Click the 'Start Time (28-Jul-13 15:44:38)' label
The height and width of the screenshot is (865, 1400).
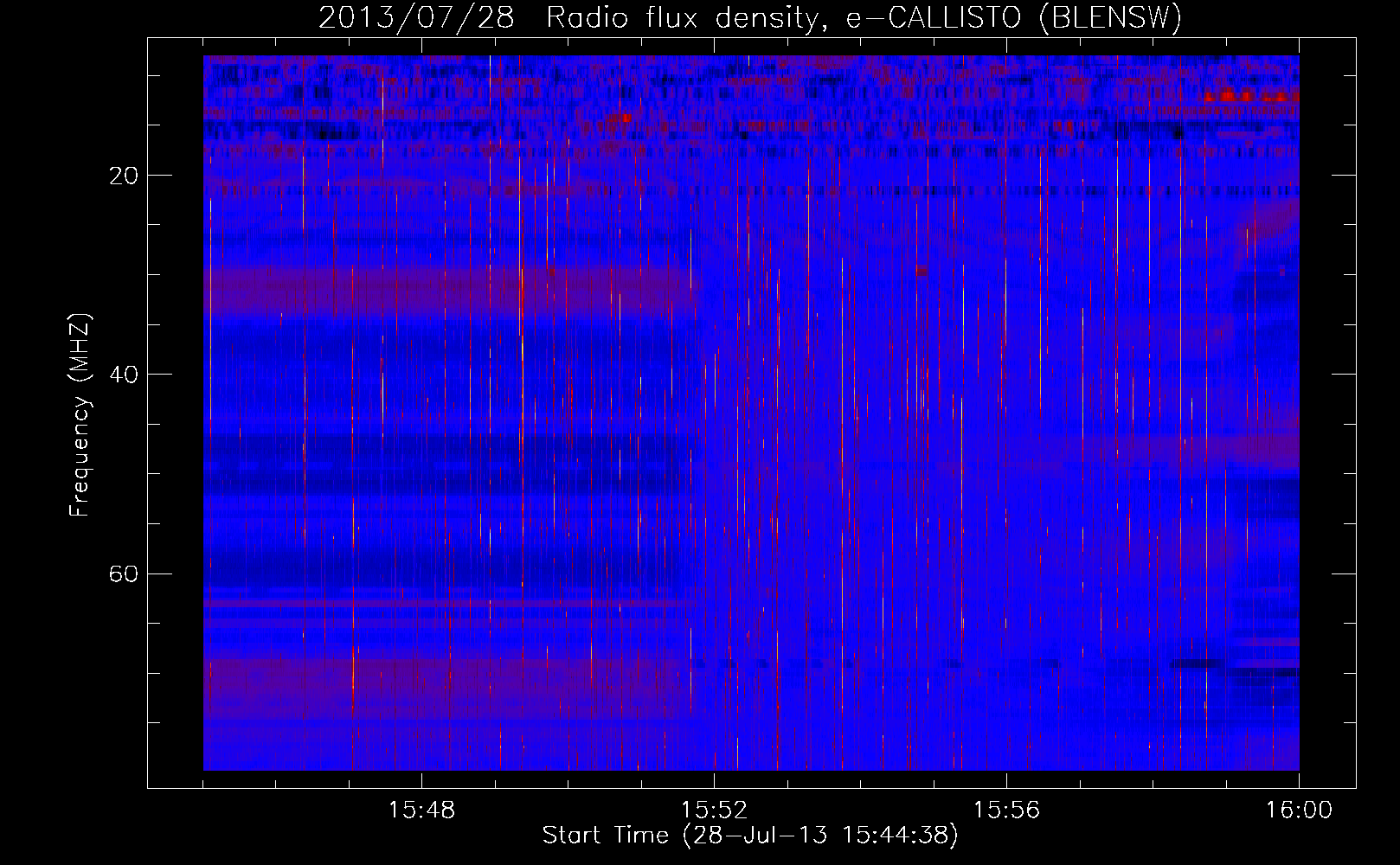[x=750, y=836]
